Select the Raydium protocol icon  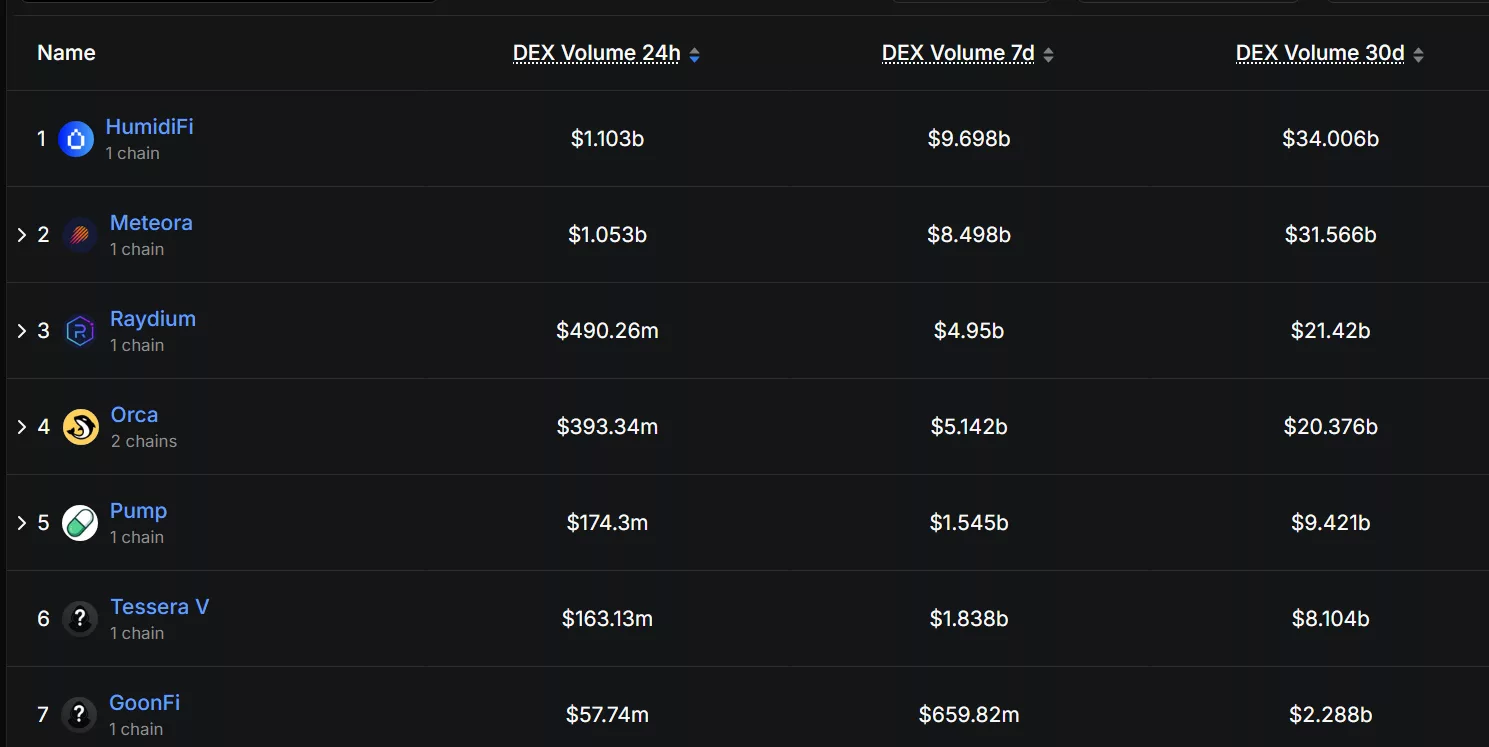[80, 330]
